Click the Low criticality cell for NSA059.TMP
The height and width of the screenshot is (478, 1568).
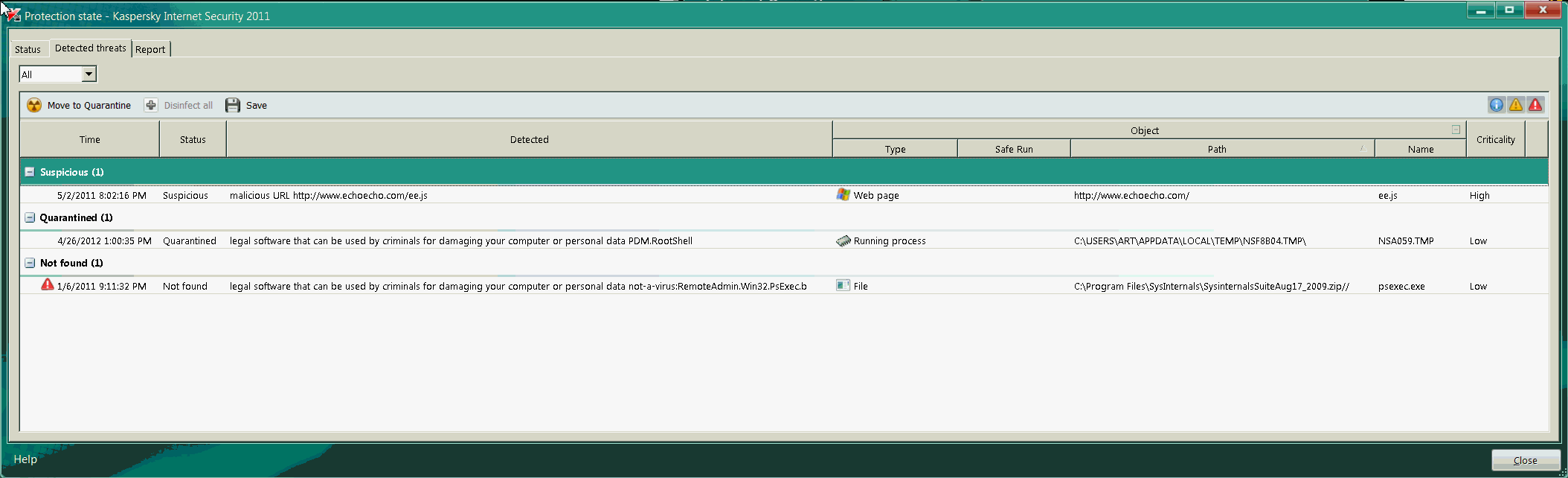point(1478,240)
